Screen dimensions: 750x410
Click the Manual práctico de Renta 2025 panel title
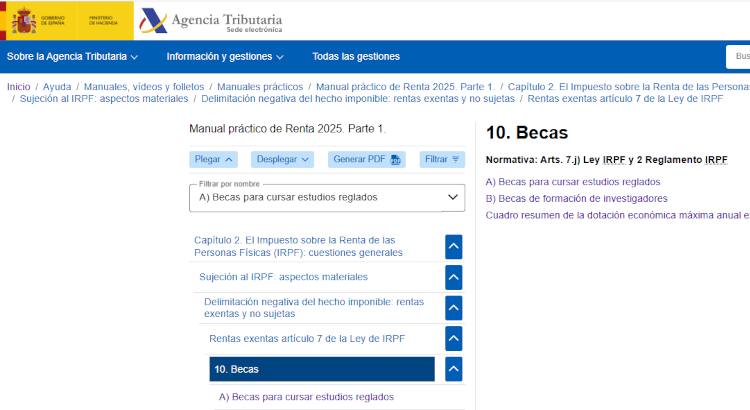pos(287,129)
